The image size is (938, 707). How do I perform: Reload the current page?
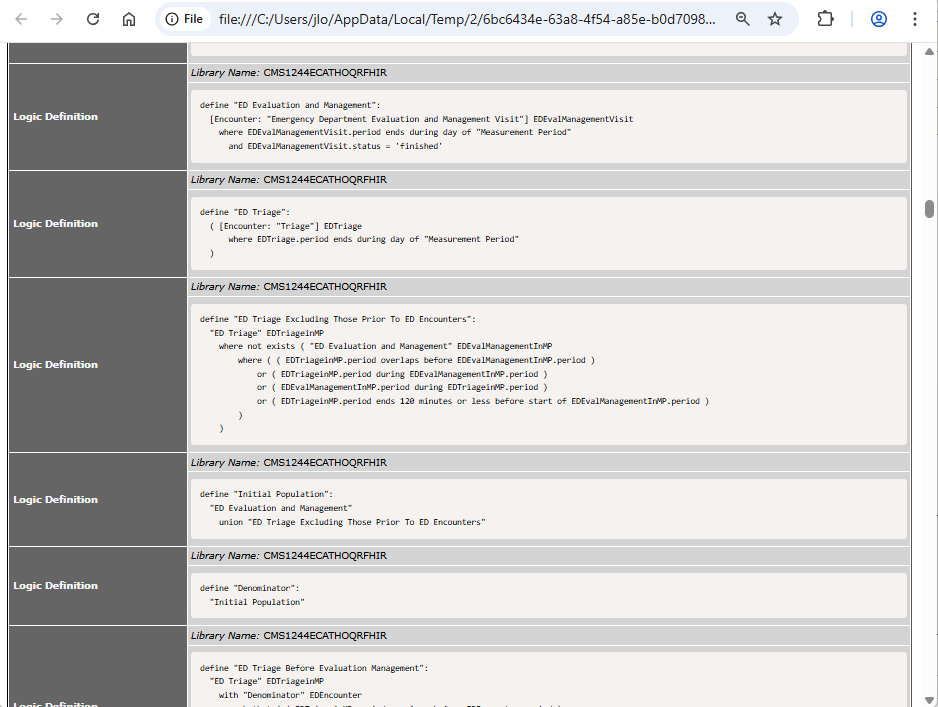[x=93, y=19]
